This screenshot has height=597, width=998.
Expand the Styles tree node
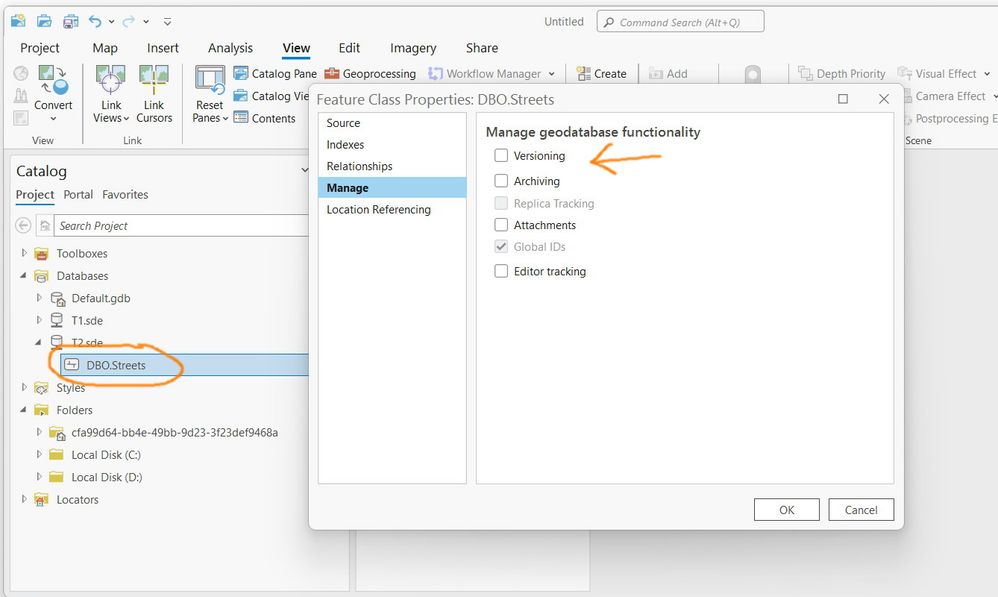click(x=24, y=387)
